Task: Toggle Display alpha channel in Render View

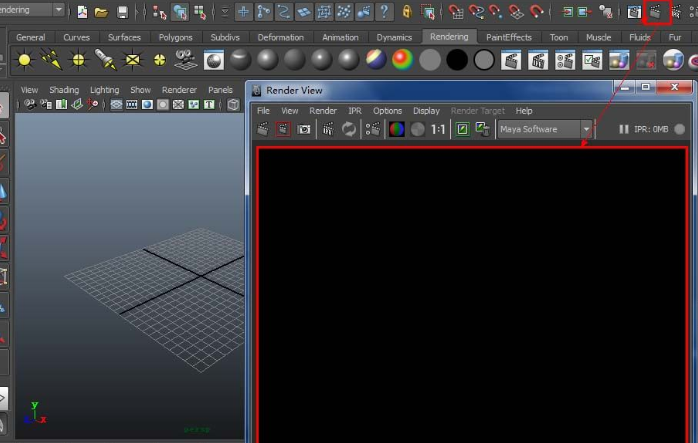Action: tap(418, 129)
